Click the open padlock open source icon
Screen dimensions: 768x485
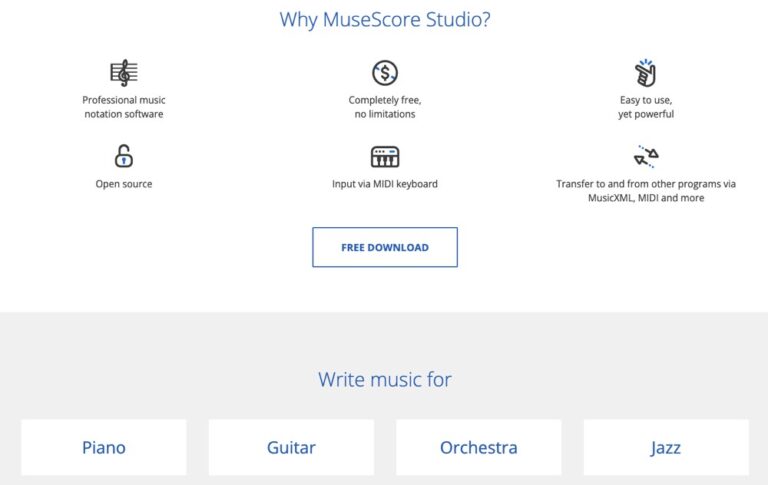[124, 157]
